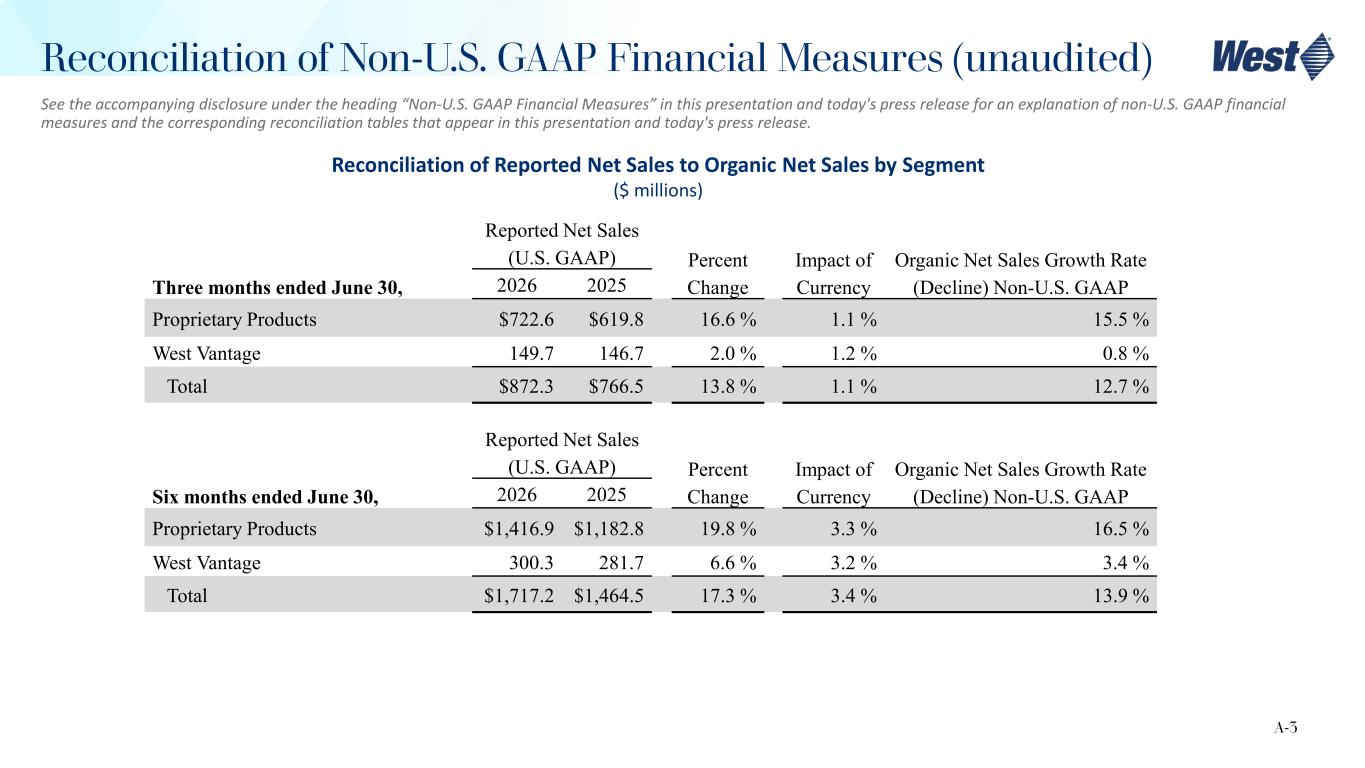Image resolution: width=1365 pixels, height=768 pixels.
Task: Click the Proprietary Products three-month row label
Action: [234, 320]
